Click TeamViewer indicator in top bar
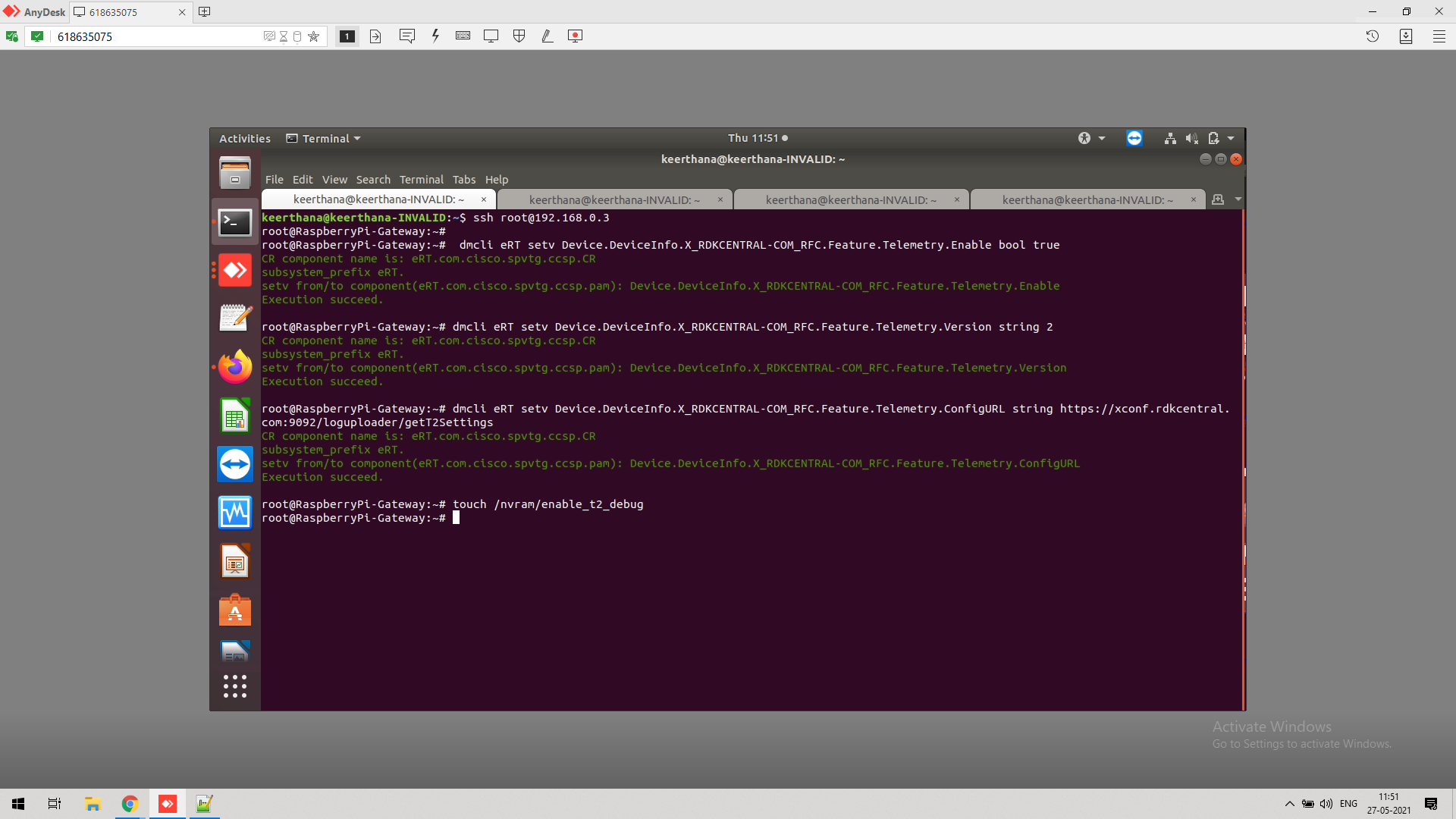The image size is (1456, 819). [1134, 138]
